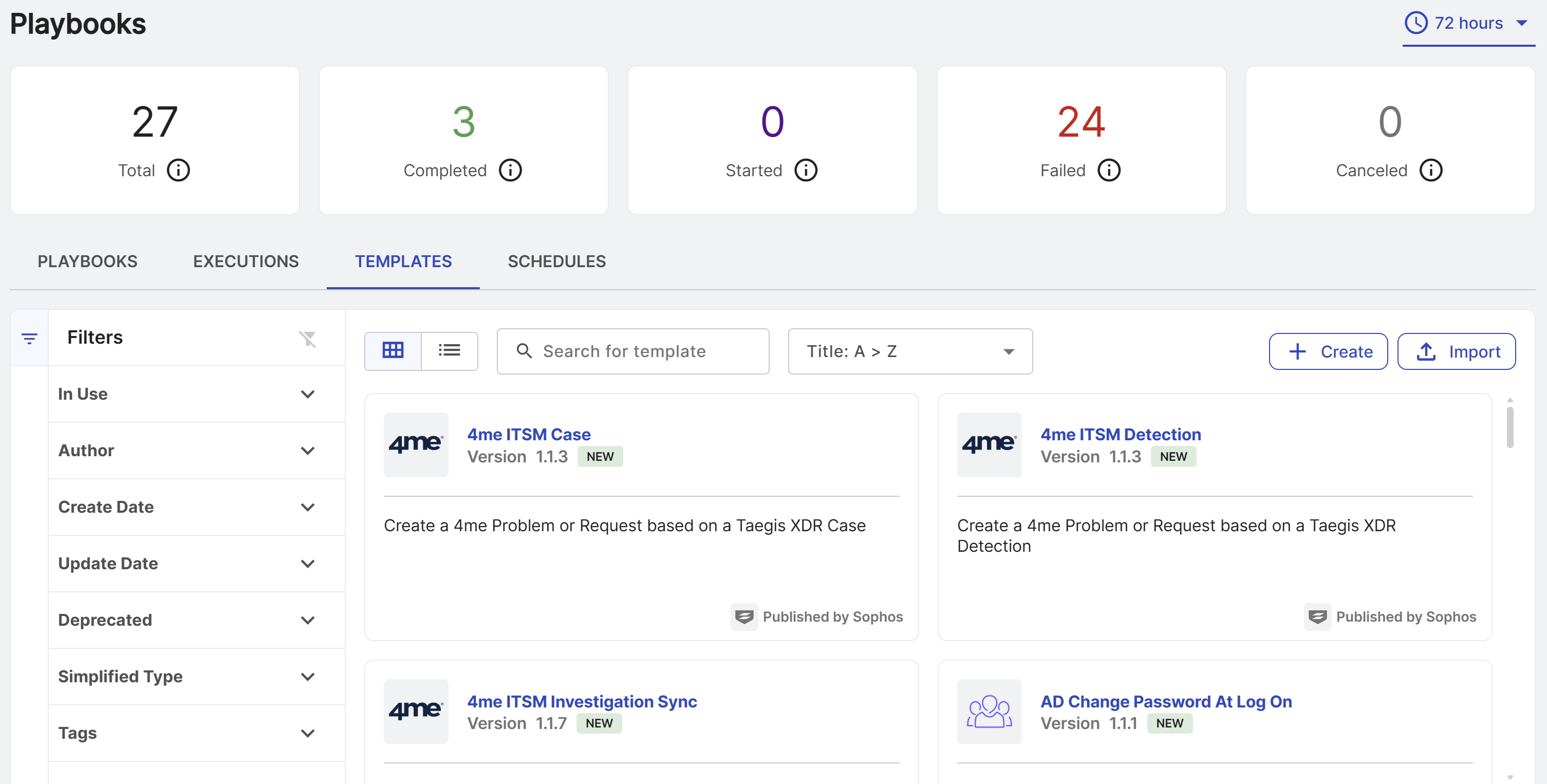Switch to list view
The height and width of the screenshot is (784, 1547).
click(x=449, y=350)
